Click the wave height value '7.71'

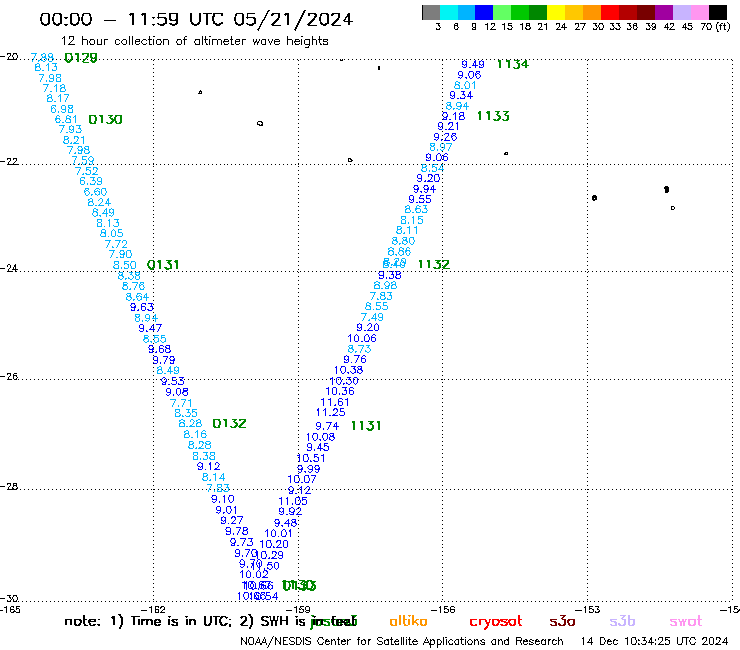[181, 403]
